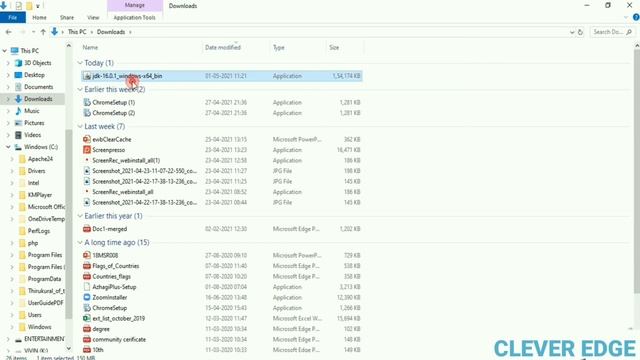This screenshot has height=360, width=640.
Task: Expand the ribbon with the chevron
Action: [626, 18]
